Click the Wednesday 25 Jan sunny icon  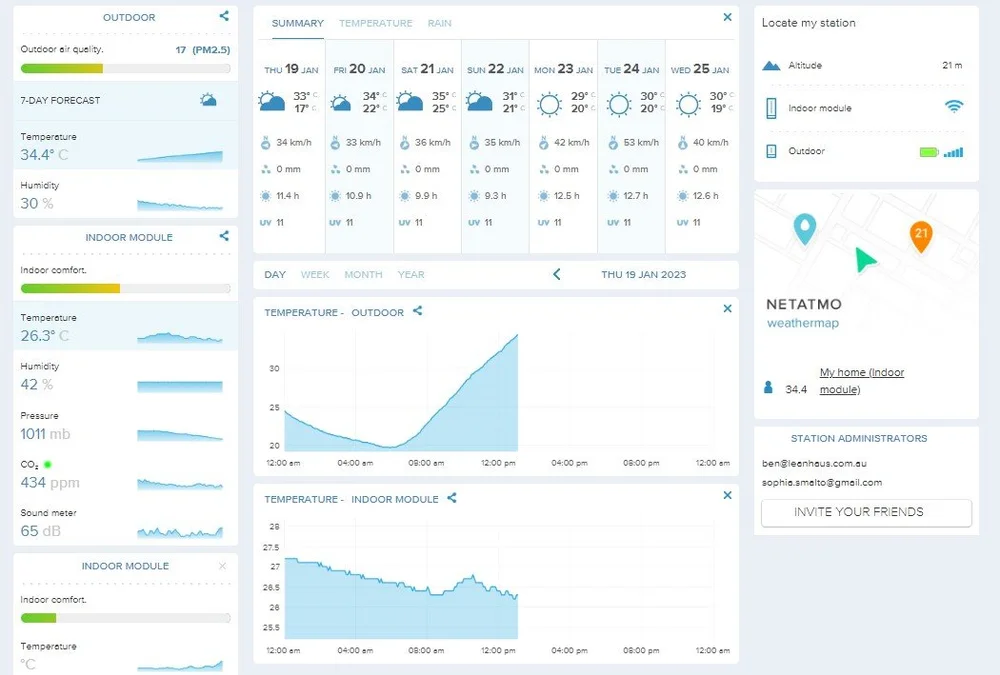point(688,103)
